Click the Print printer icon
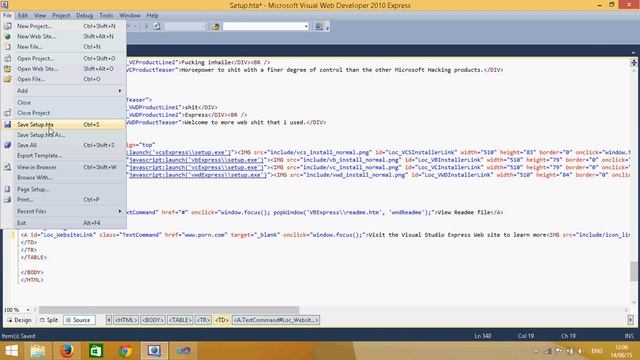This screenshot has width=640, height=360. tap(7, 200)
